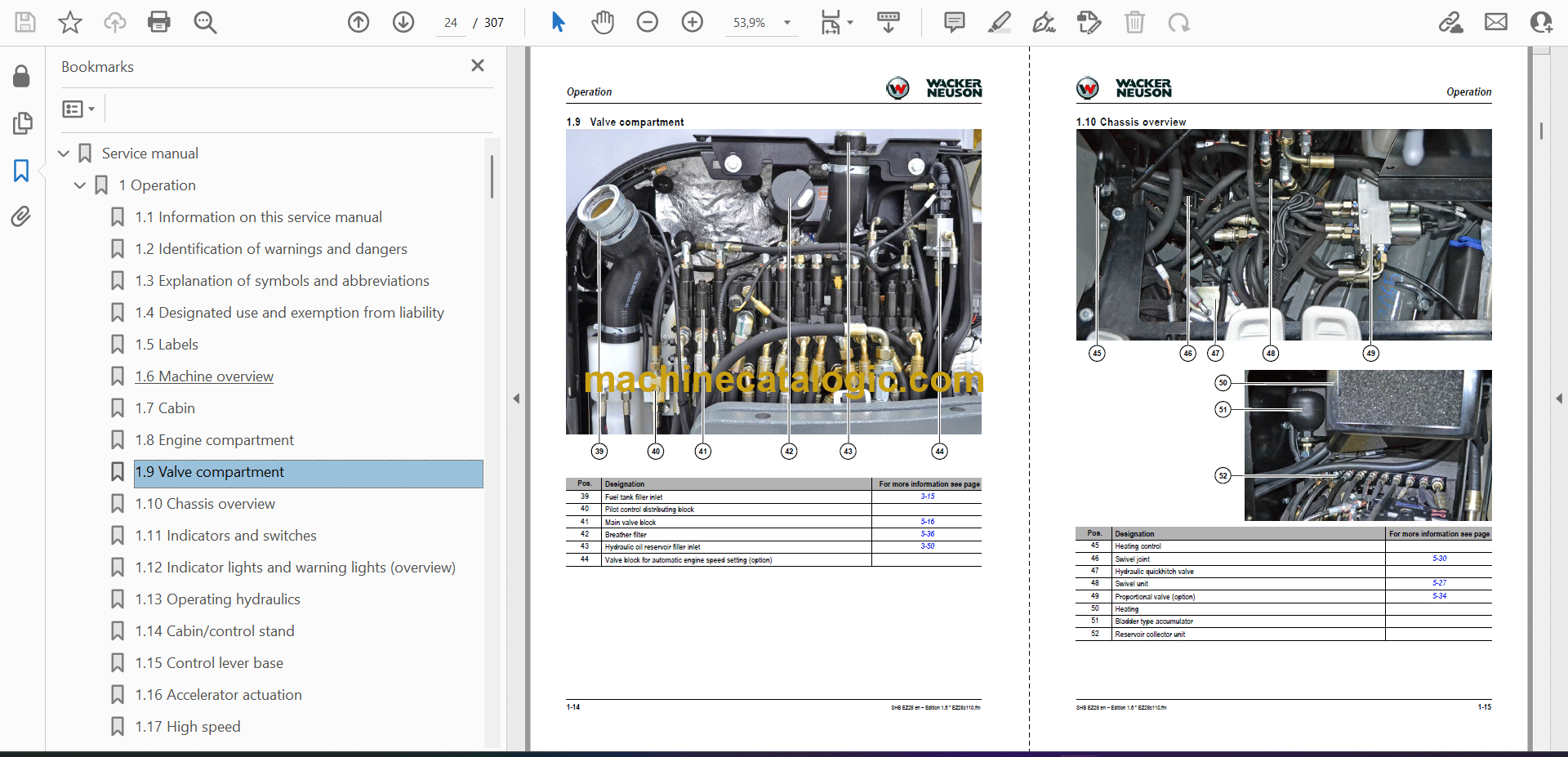Select the hand pan tool
This screenshot has height=757, width=1568.
[603, 22]
